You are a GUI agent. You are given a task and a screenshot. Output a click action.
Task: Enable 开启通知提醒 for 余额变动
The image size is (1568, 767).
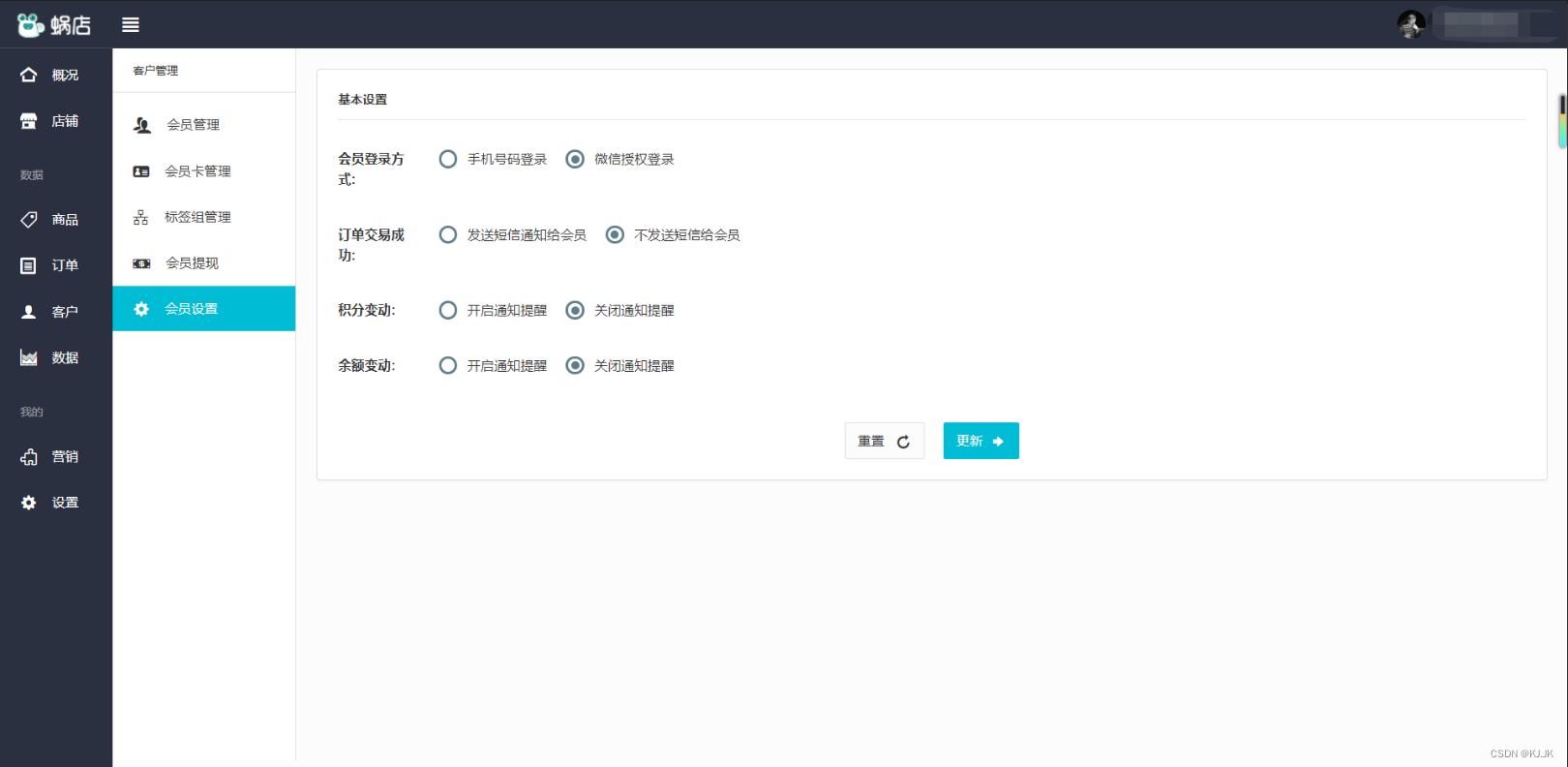(x=448, y=365)
